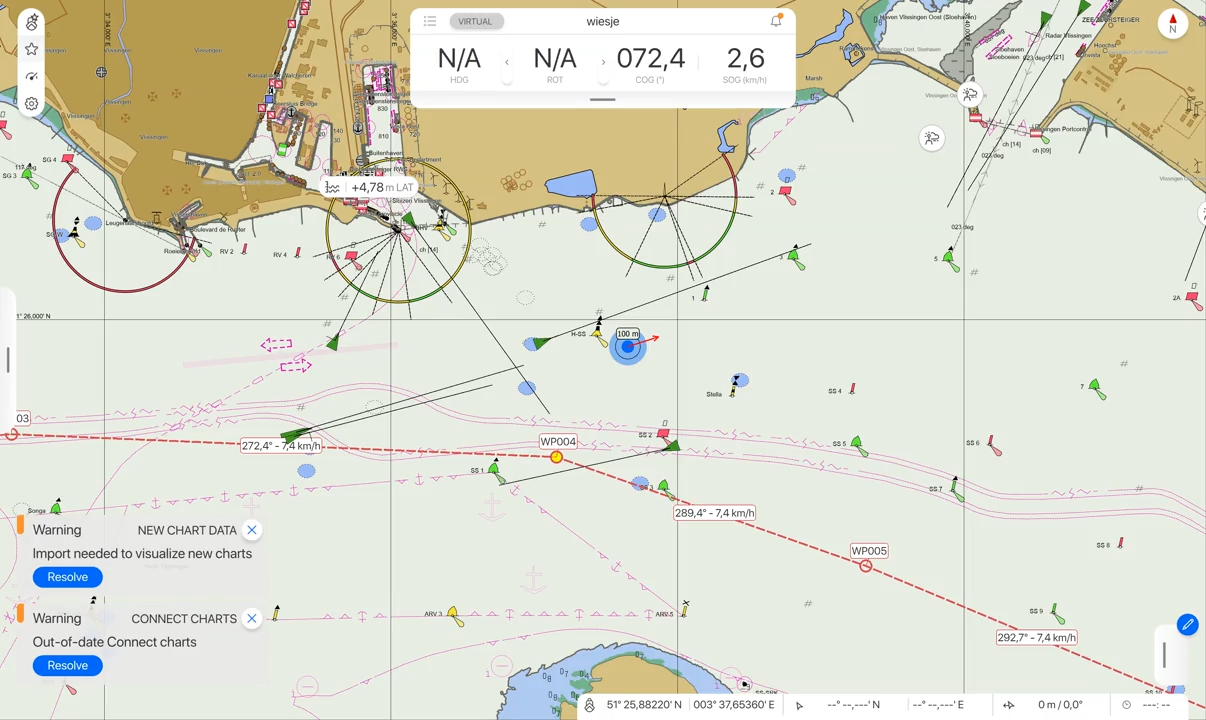This screenshot has height=720, width=1206.
Task: Click the "Import needed to visualize new charts" message
Action: pos(142,553)
